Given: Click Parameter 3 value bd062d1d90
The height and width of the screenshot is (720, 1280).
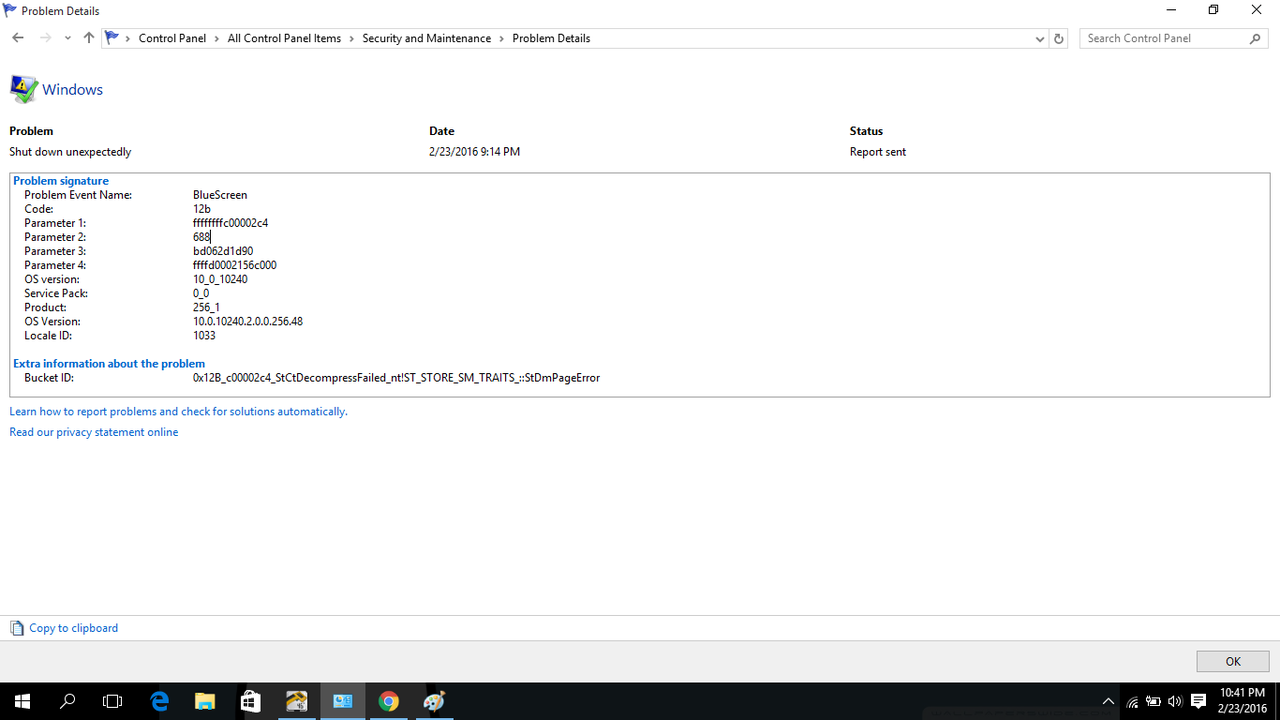Looking at the screenshot, I should click(223, 251).
